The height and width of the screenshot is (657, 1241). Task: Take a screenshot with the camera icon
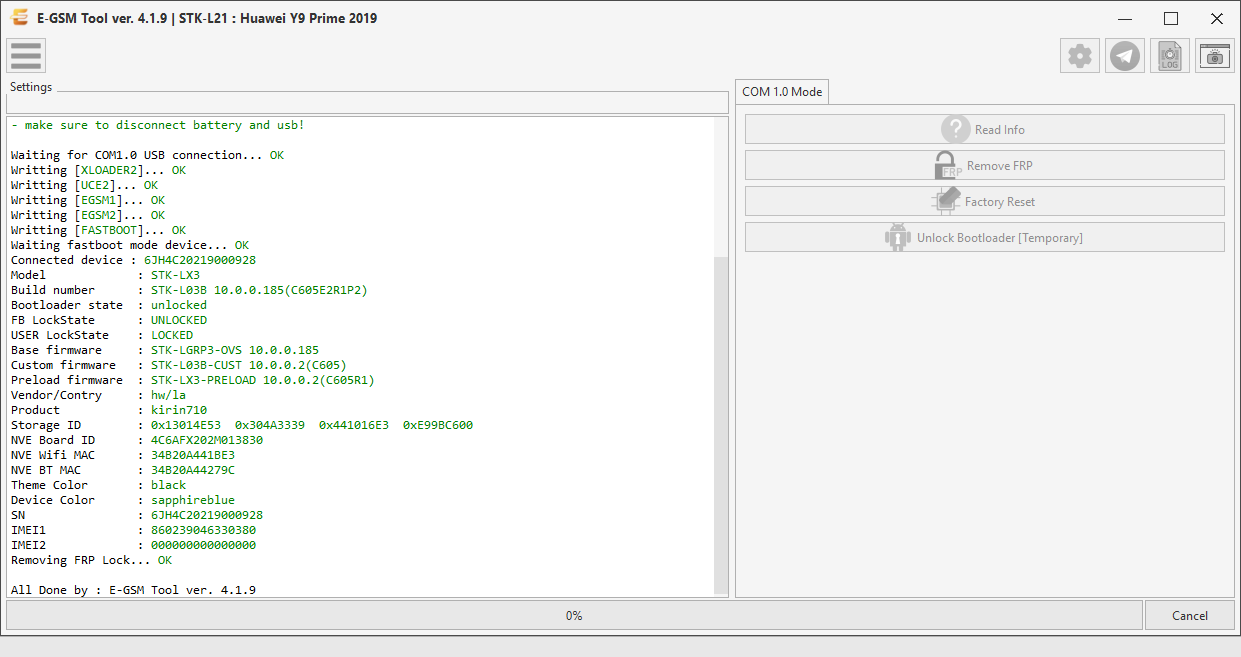1215,56
